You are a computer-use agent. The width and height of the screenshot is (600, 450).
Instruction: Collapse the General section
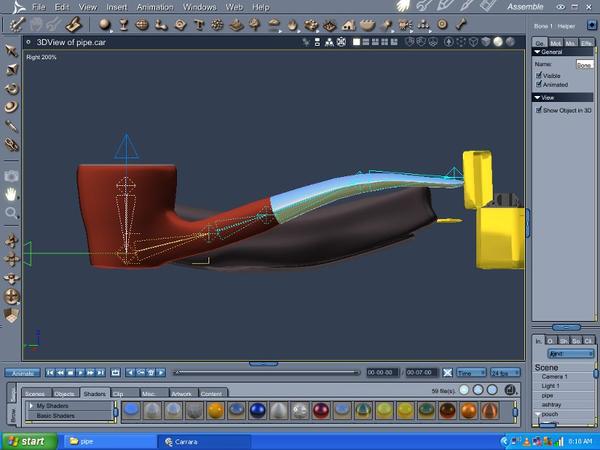(x=537, y=52)
